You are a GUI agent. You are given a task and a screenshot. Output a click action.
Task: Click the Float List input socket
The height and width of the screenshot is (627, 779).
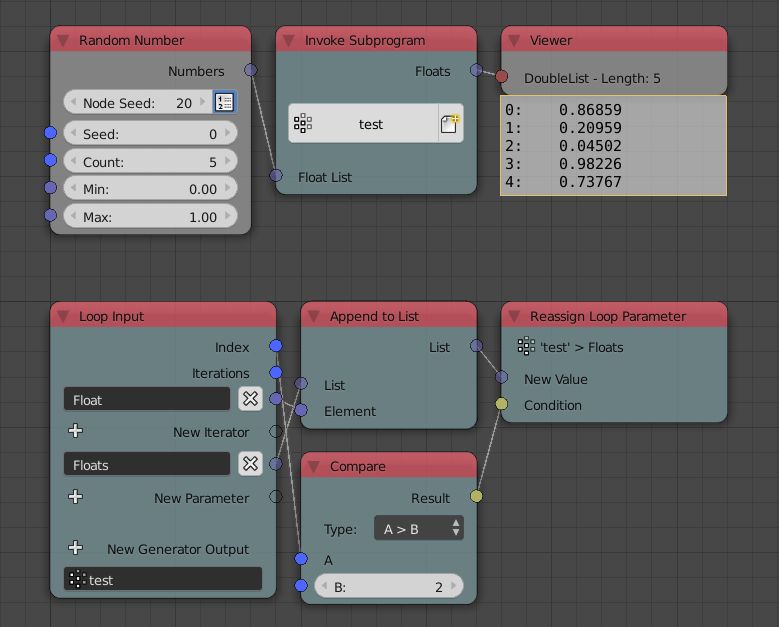pyautogui.click(x=276, y=175)
